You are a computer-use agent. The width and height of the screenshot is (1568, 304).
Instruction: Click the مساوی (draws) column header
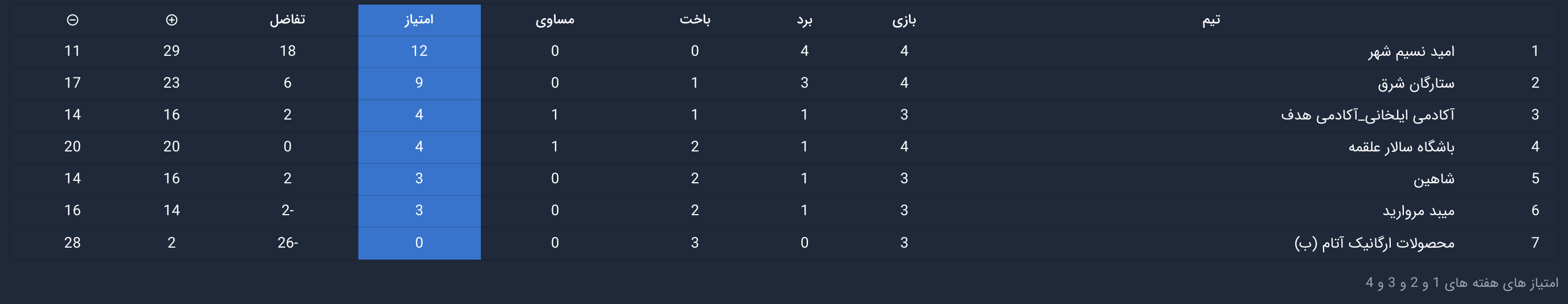pyautogui.click(x=554, y=20)
